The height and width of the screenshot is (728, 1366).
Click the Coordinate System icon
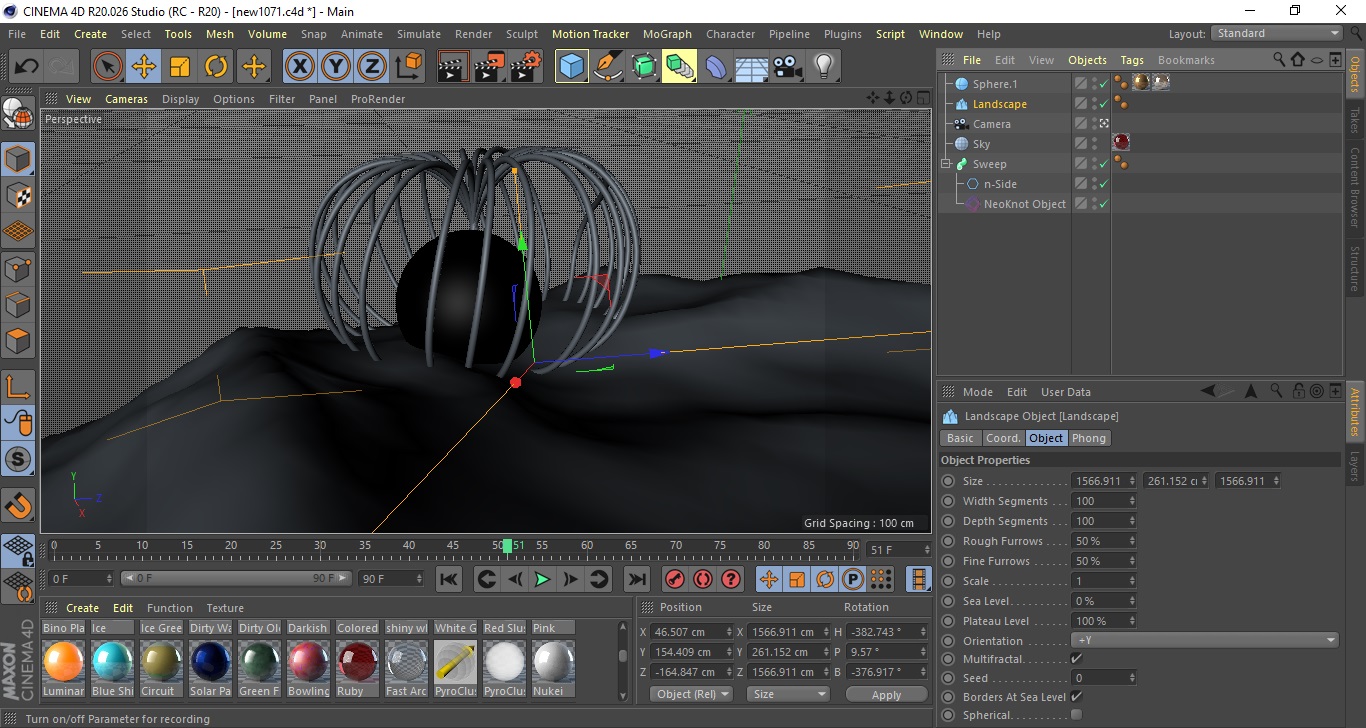pyautogui.click(x=408, y=67)
